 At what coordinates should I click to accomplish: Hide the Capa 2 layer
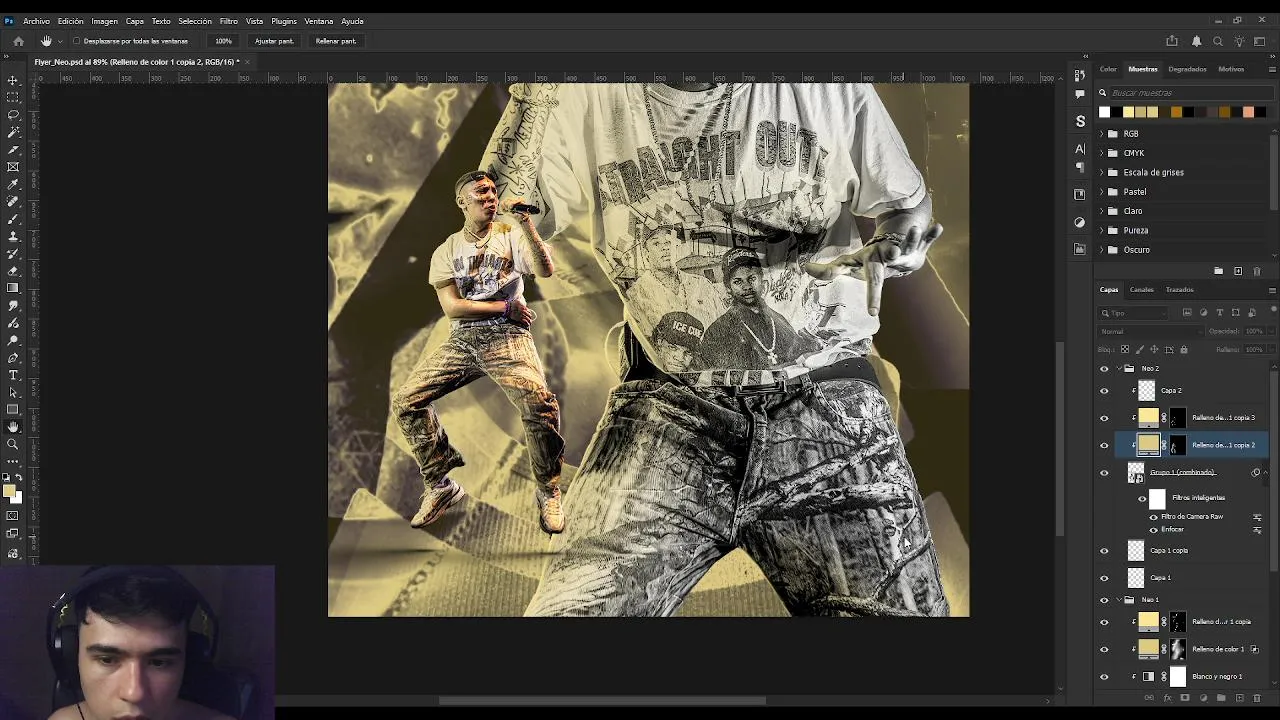click(x=1104, y=391)
